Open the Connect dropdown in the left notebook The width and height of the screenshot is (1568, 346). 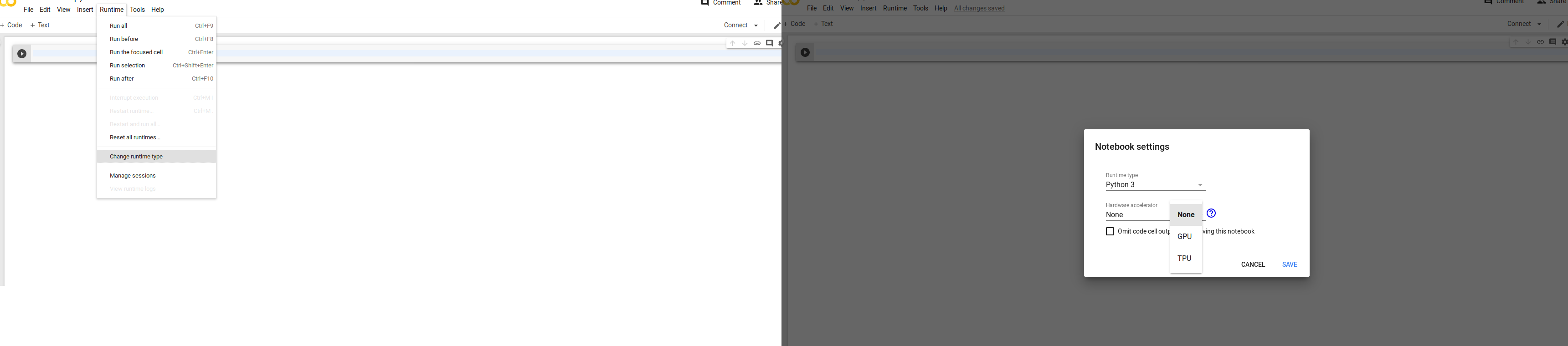tap(741, 25)
